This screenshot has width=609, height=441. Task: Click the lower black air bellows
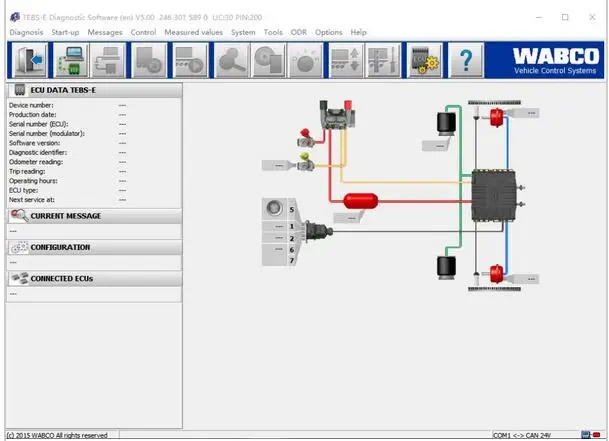point(446,268)
